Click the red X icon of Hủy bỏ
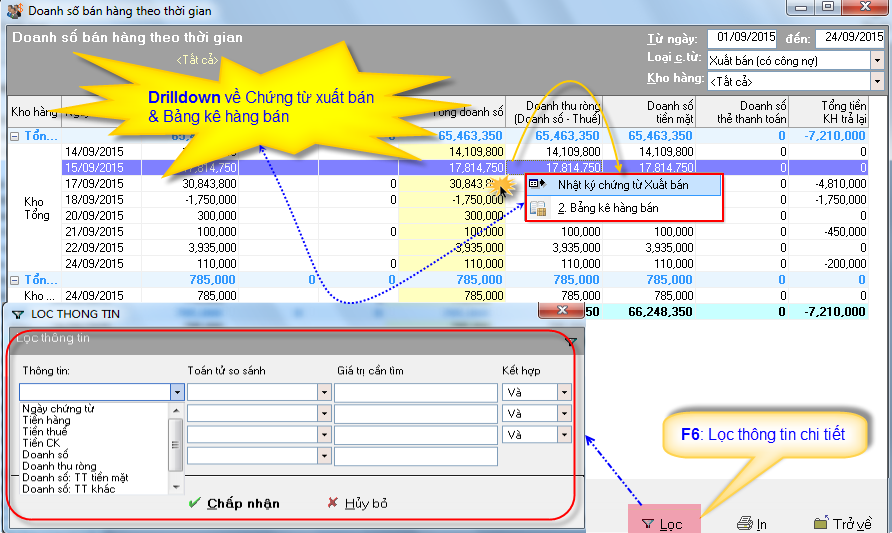 point(333,503)
